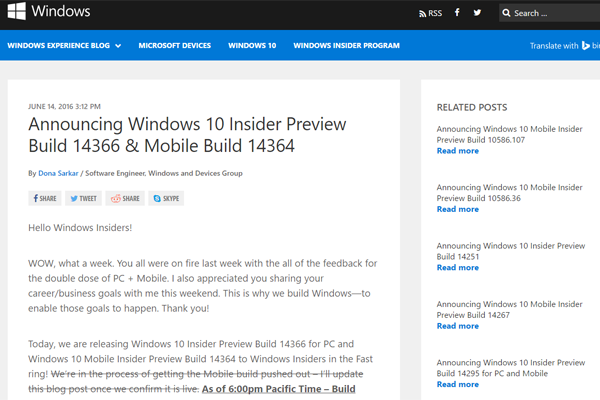Viewport: 600px width, 400px height.
Task: Click the search magnifier icon
Action: [x=506, y=13]
